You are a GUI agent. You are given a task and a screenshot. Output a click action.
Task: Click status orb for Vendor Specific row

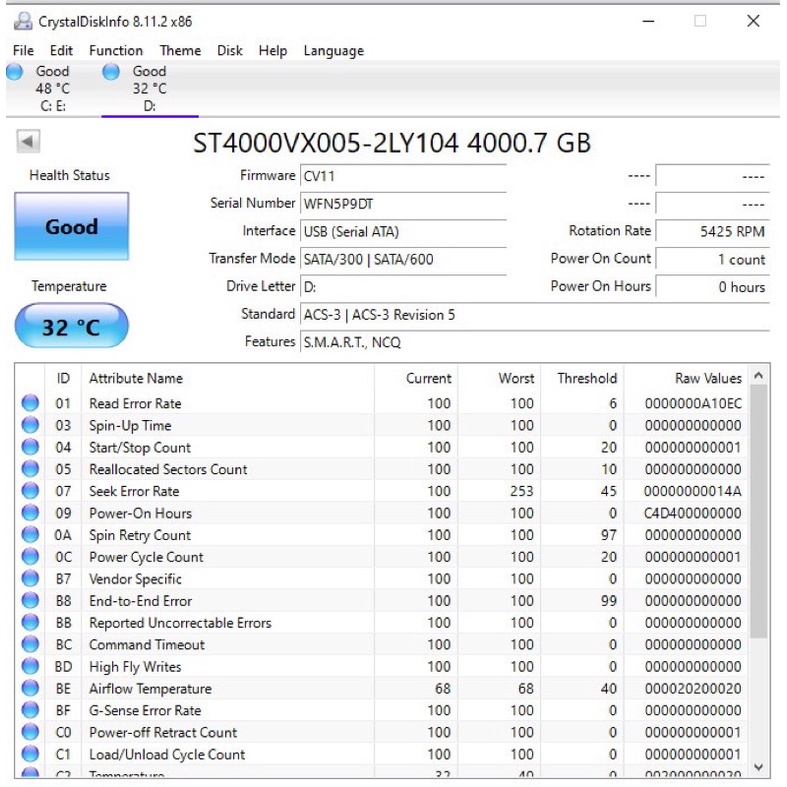[30, 579]
